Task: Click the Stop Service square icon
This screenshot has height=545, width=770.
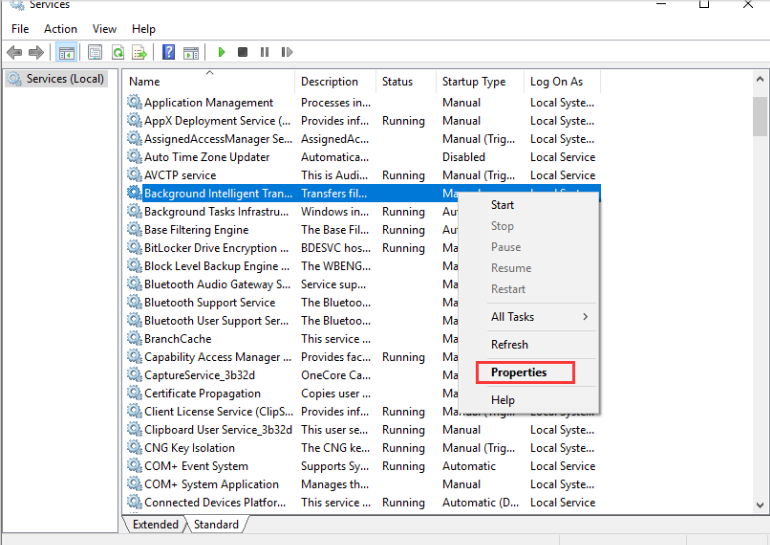Action: pyautogui.click(x=243, y=52)
